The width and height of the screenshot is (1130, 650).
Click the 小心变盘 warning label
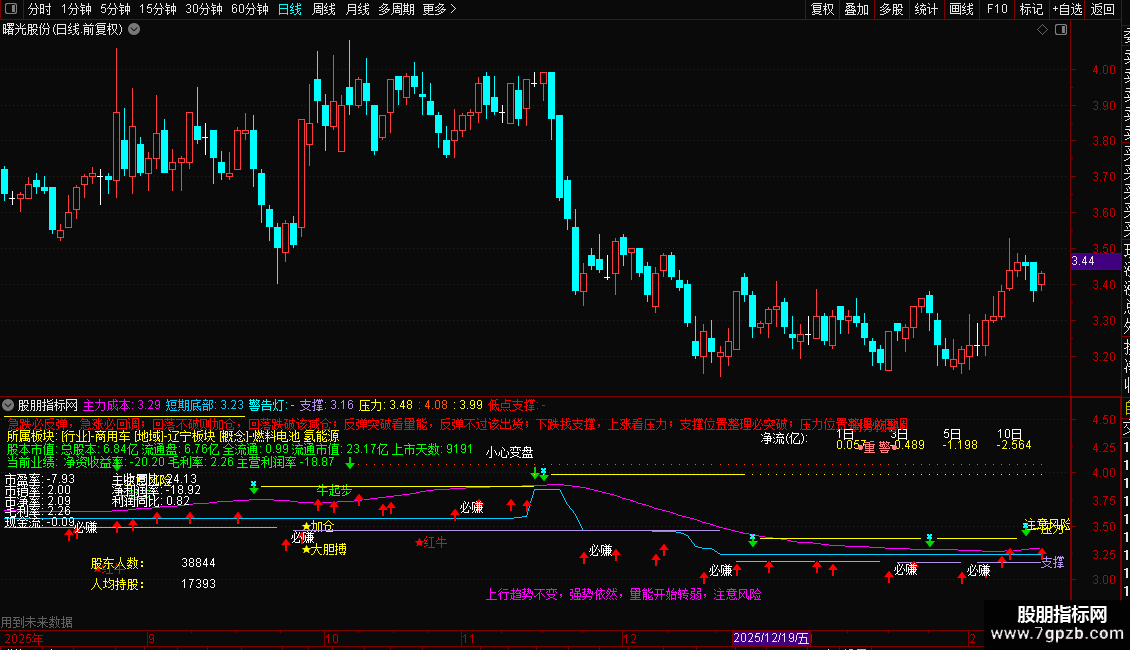[510, 453]
